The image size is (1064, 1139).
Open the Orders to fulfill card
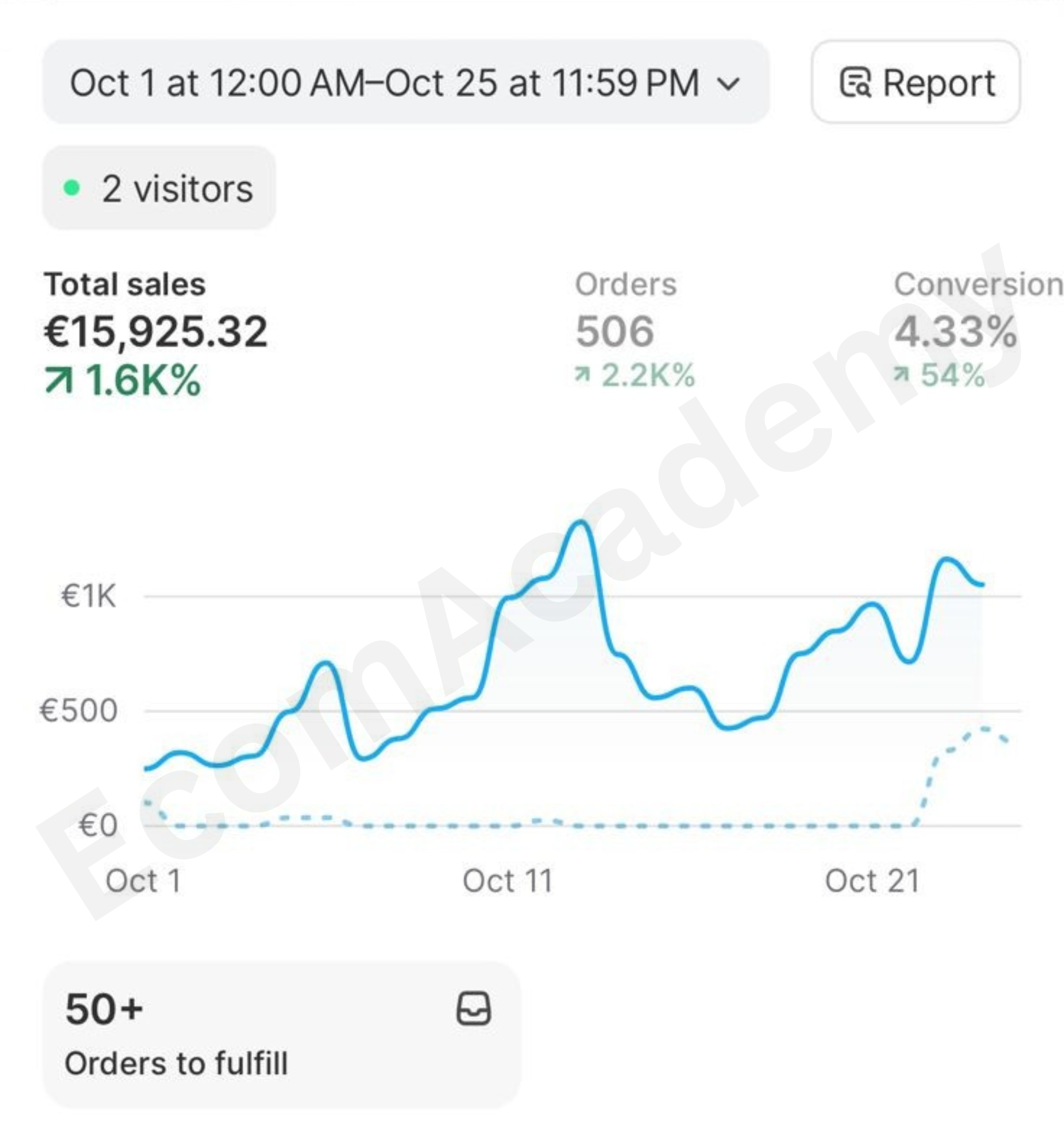[282, 1035]
